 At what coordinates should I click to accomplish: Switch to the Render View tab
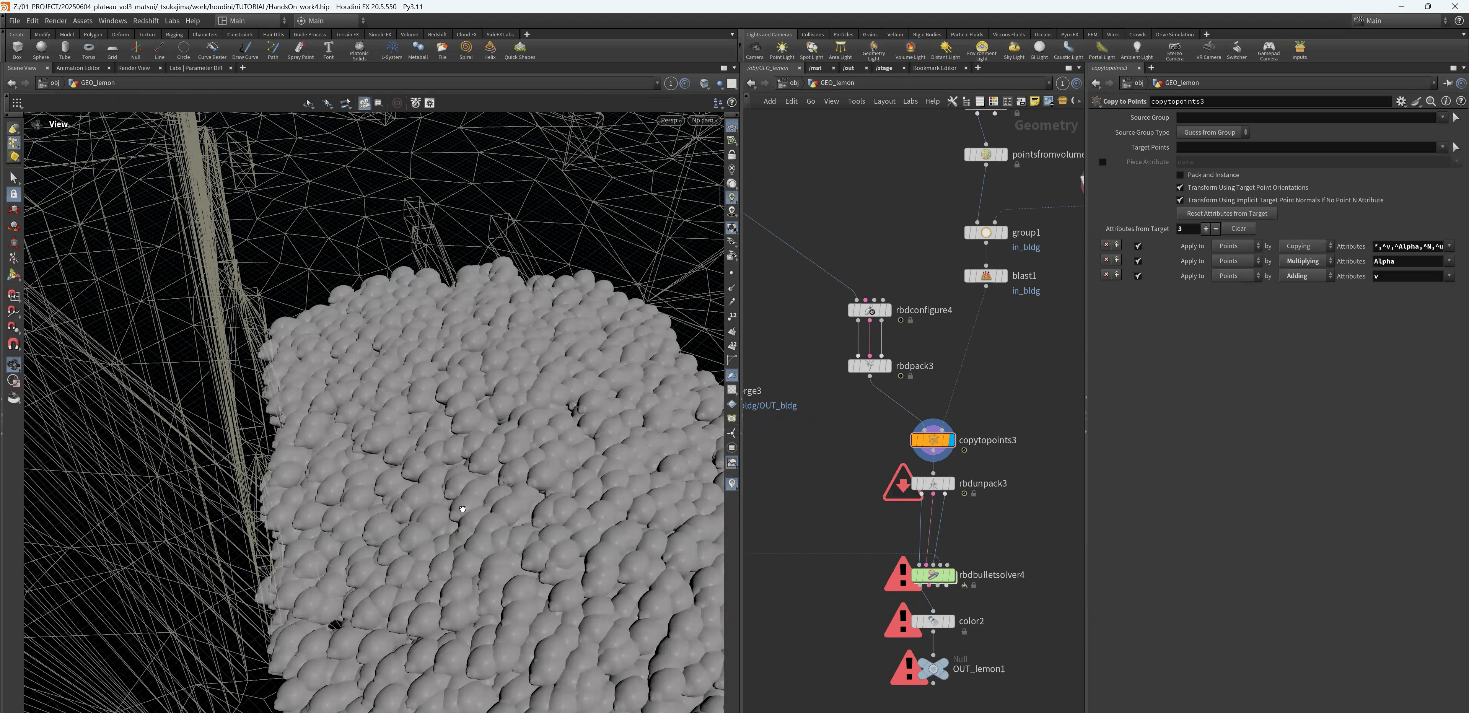(134, 68)
